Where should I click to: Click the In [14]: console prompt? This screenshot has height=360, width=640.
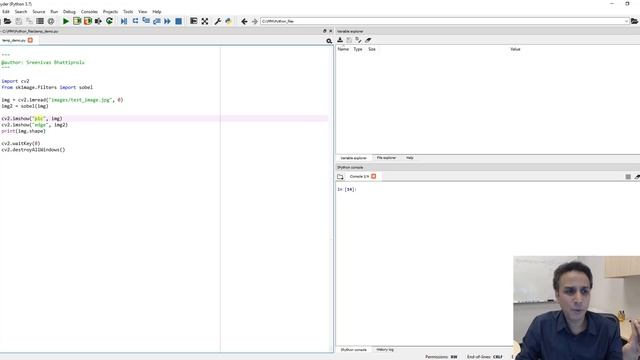[x=347, y=190]
